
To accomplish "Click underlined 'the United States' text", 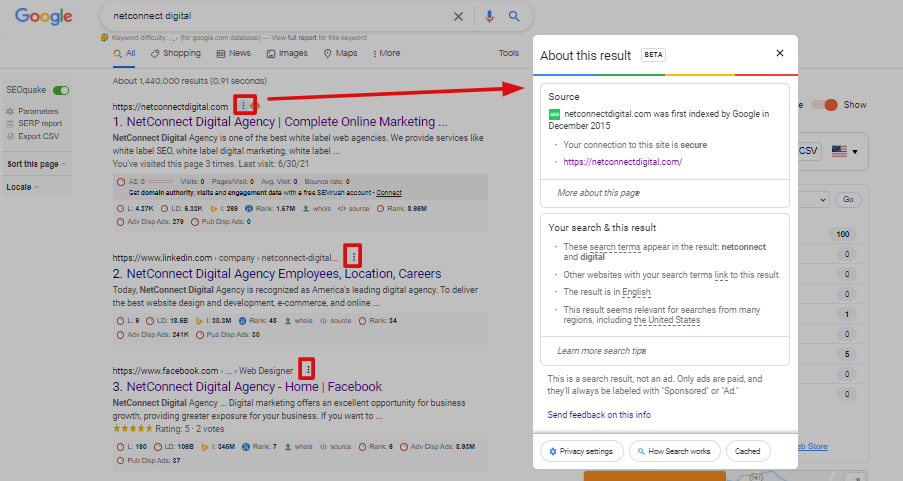I will [x=667, y=320].
